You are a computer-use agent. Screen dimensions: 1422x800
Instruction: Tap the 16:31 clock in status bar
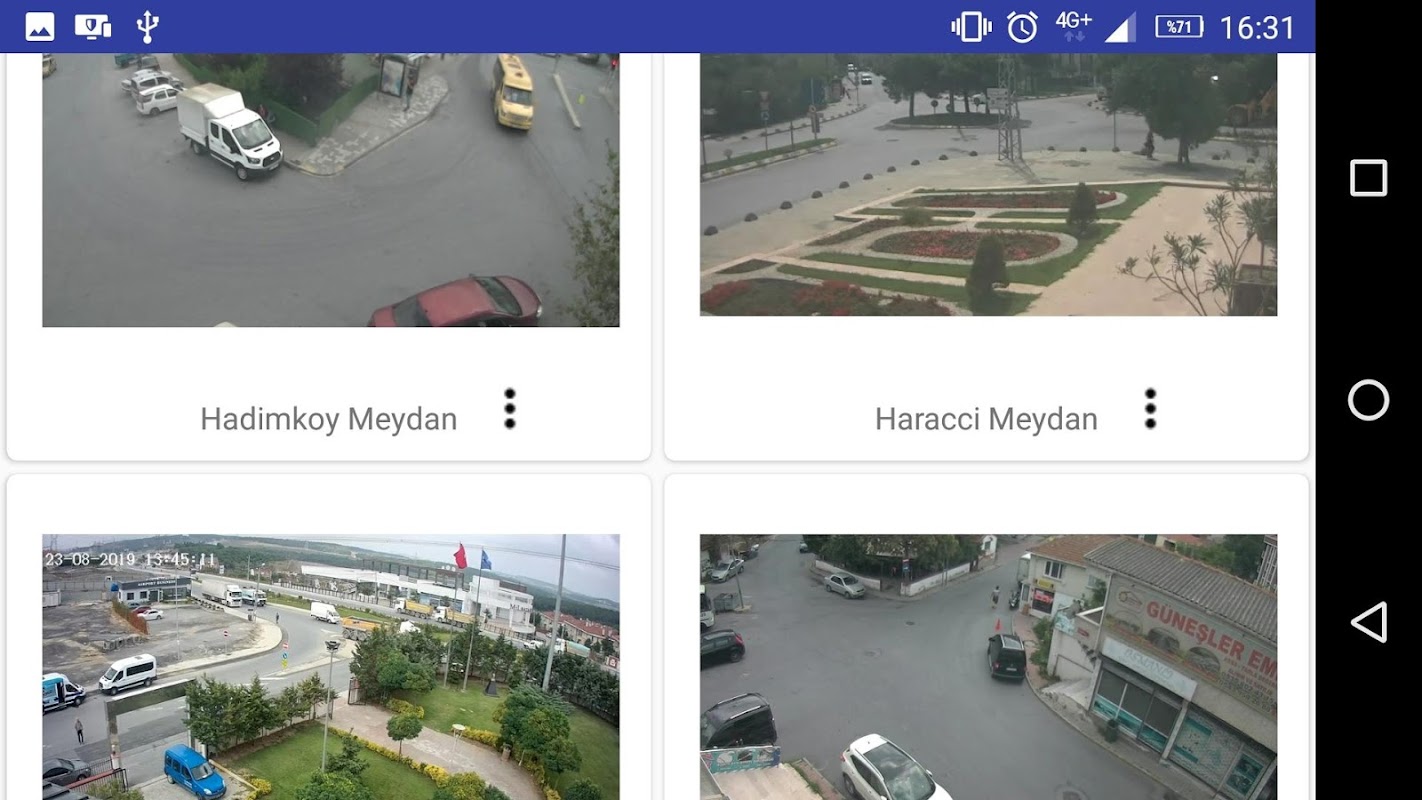[x=1257, y=27]
